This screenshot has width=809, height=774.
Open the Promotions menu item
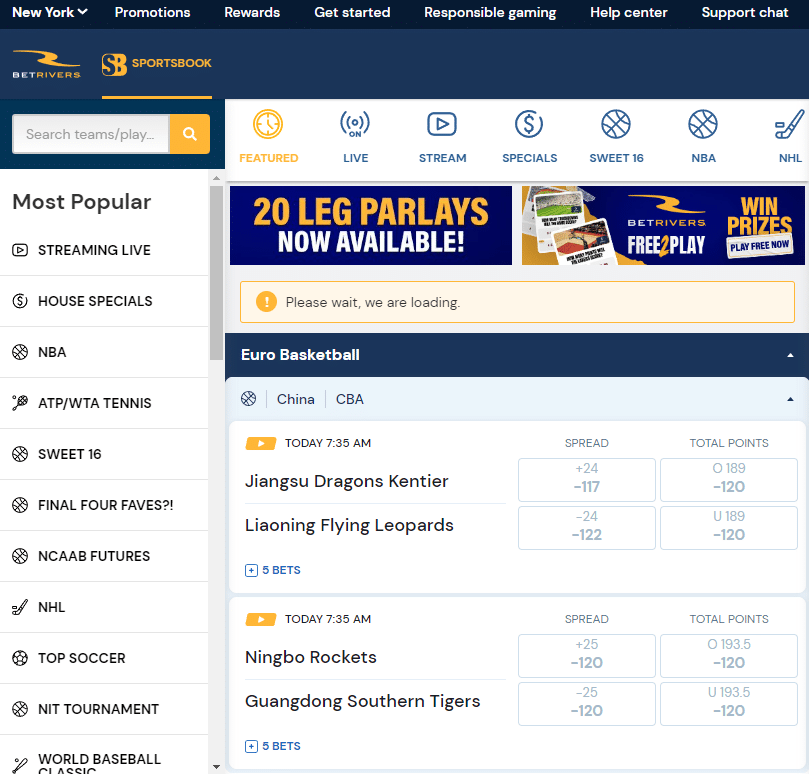tap(152, 13)
